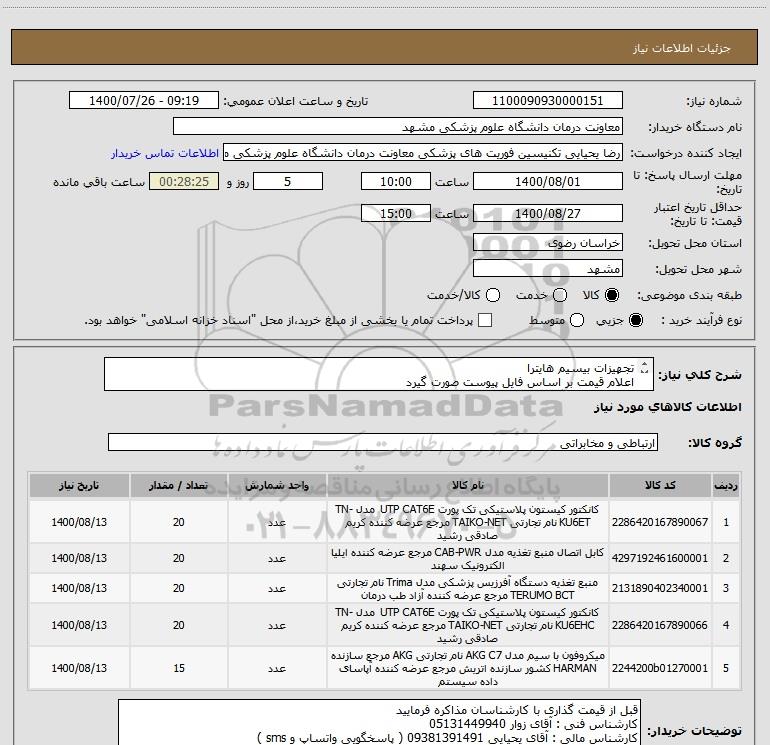Select the خدمت radio button
770x745 pixels.
pos(560,295)
